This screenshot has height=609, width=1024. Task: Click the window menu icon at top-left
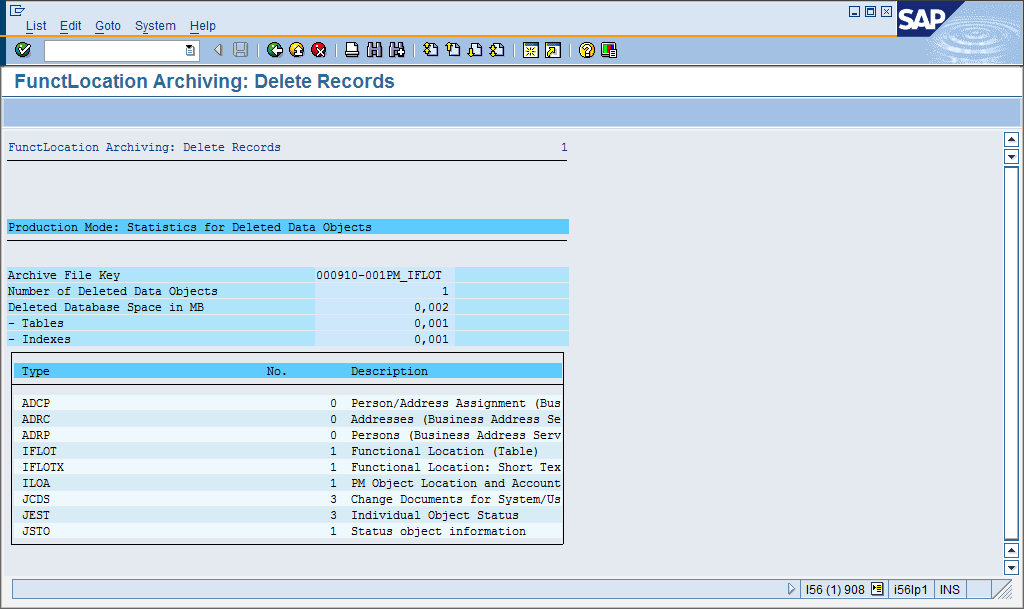click(x=17, y=10)
